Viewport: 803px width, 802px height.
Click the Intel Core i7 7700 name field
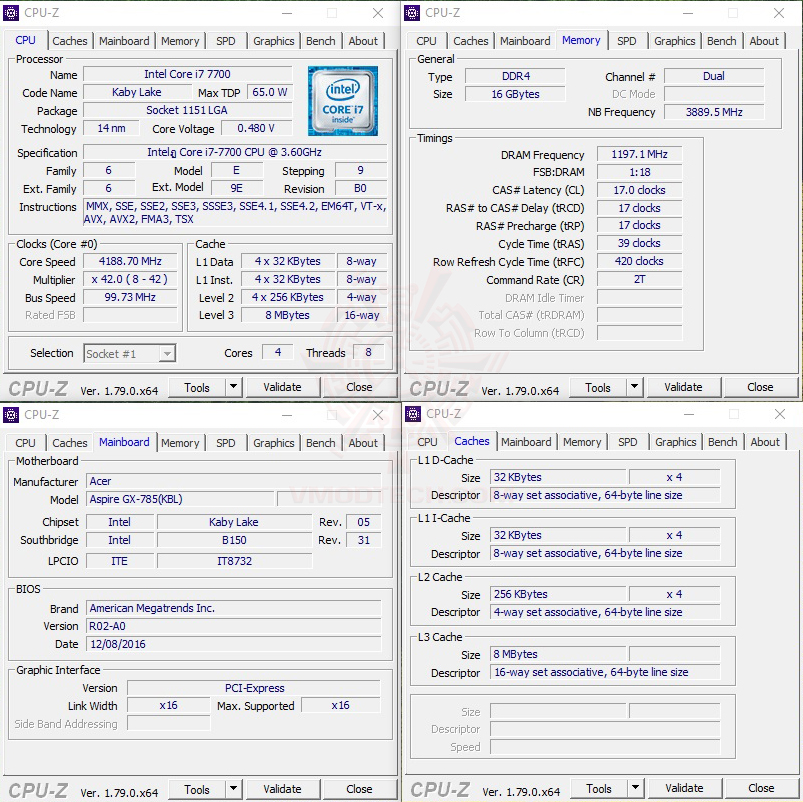coord(187,74)
